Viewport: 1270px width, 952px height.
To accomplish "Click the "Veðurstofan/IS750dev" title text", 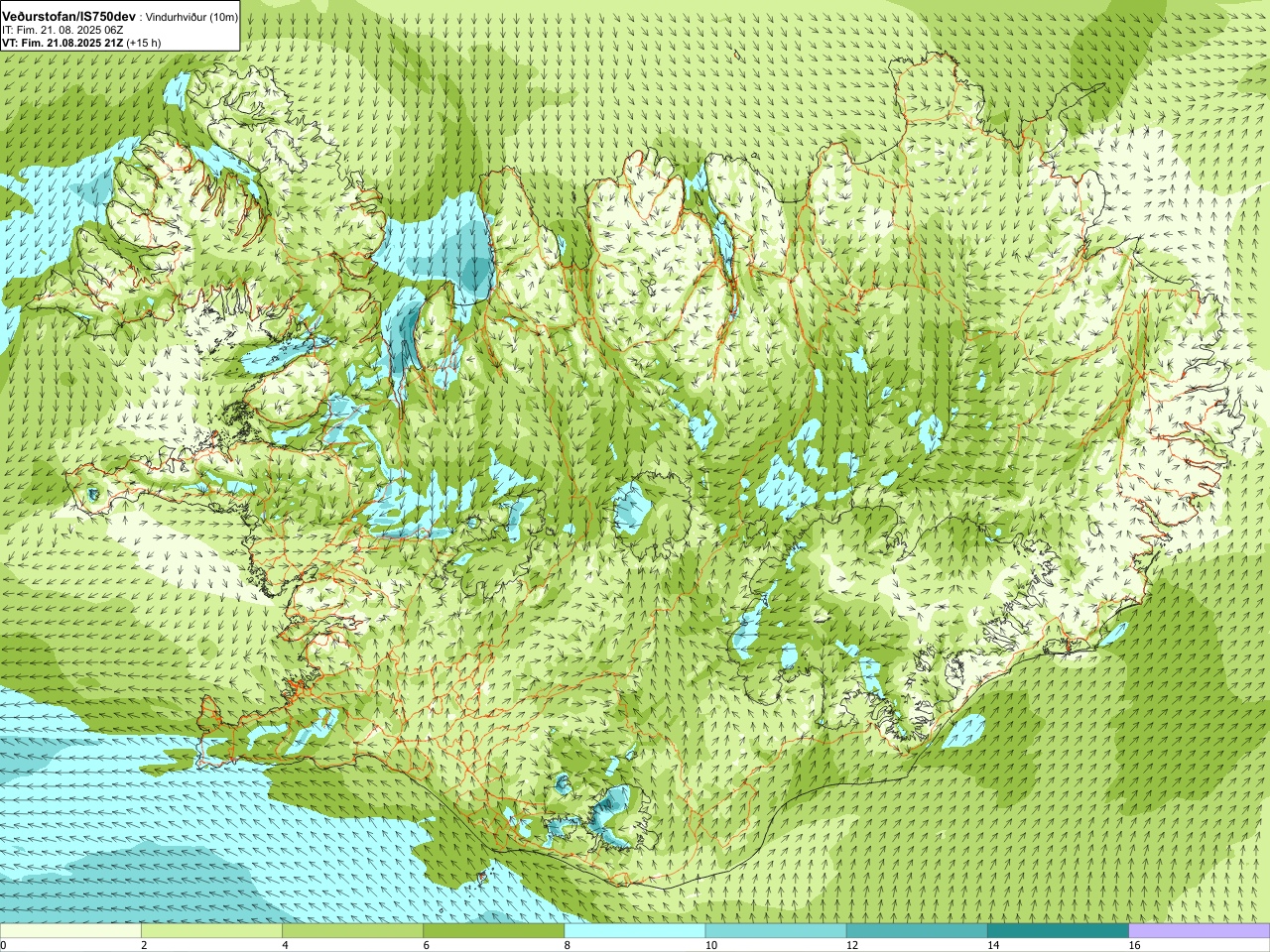I will (68, 18).
